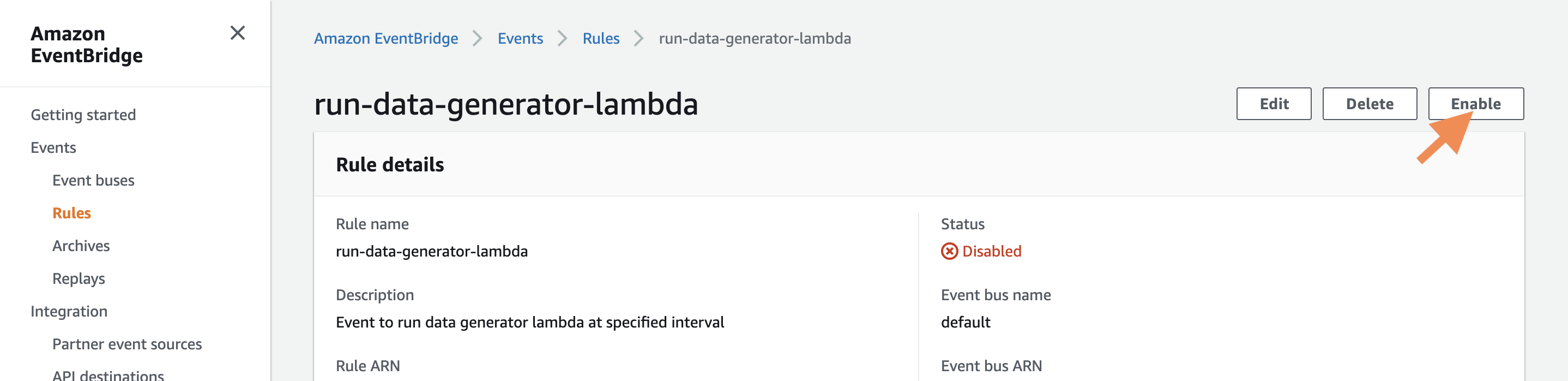Open Partner event sources
The height and width of the screenshot is (381, 1568).
(x=126, y=344)
